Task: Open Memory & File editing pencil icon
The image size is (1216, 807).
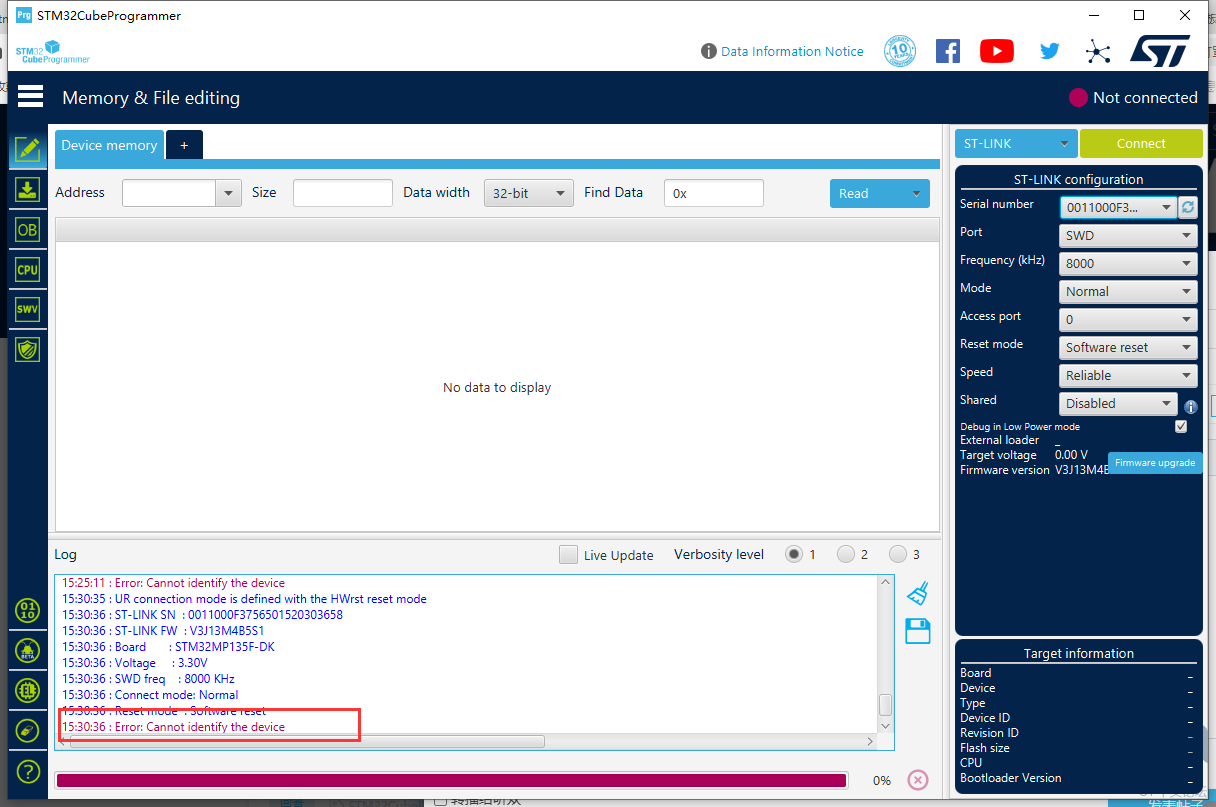Action: (27, 149)
